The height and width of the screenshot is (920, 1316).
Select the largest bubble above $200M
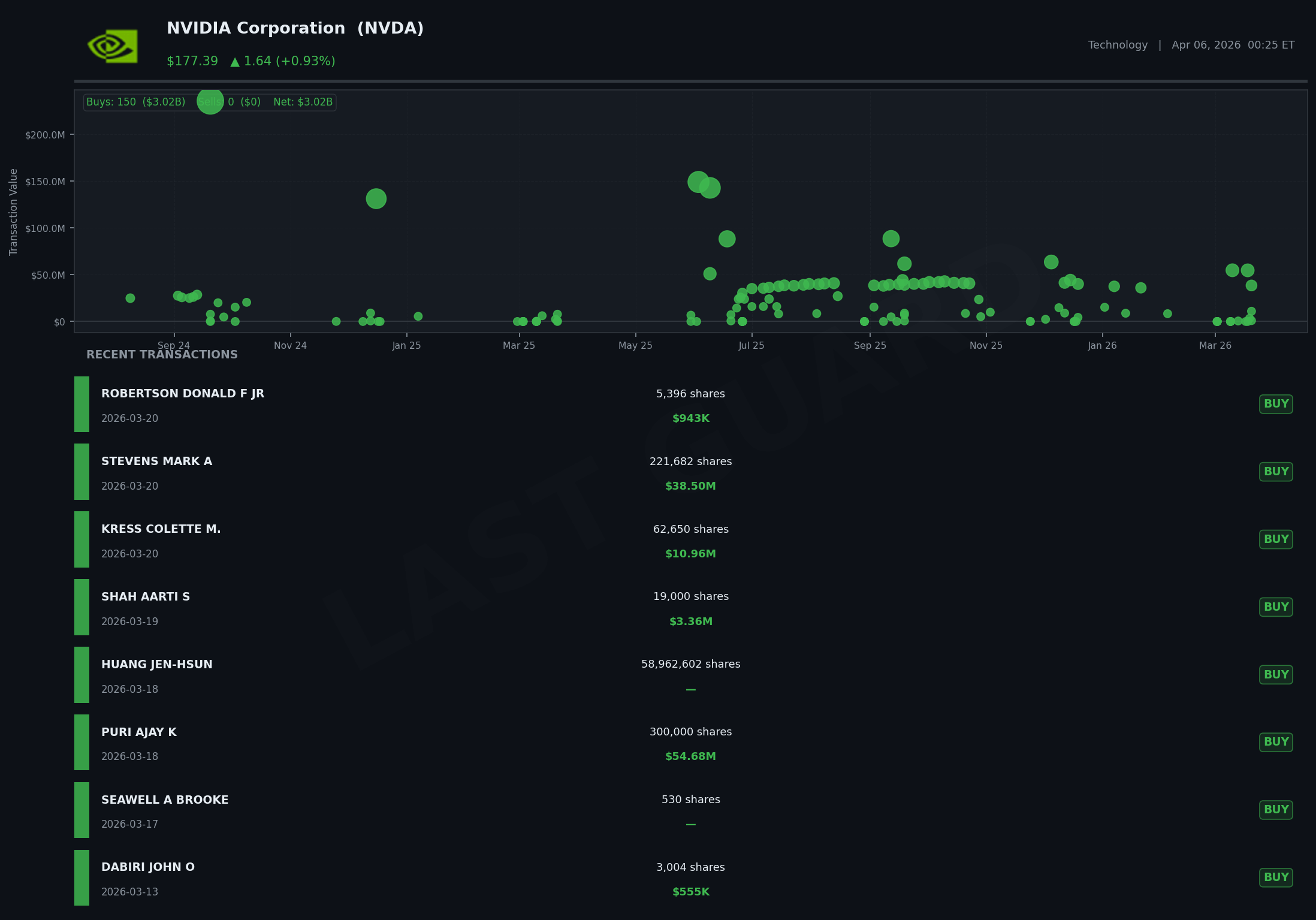click(210, 101)
